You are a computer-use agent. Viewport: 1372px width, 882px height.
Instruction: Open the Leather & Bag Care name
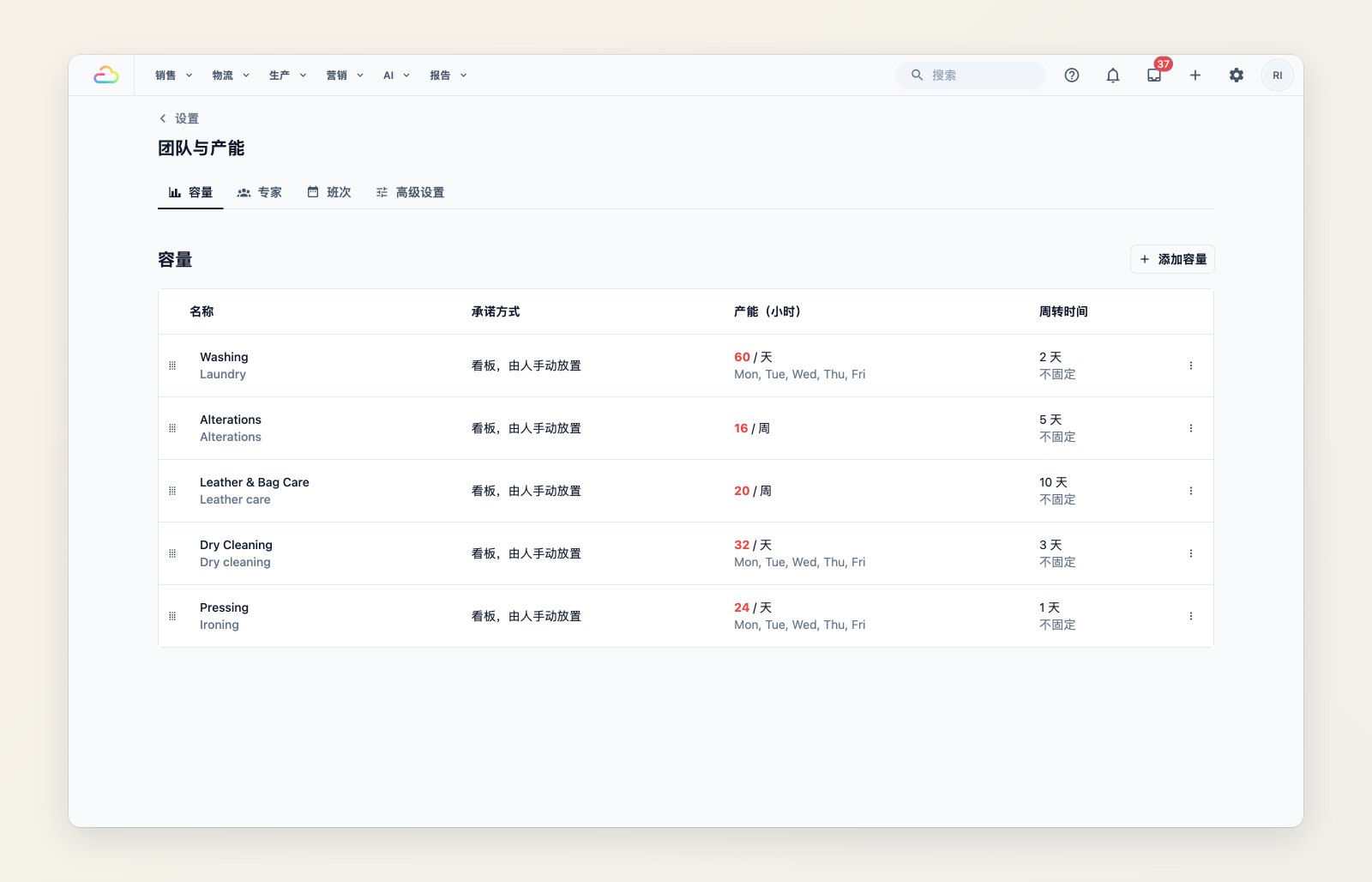[x=255, y=482]
